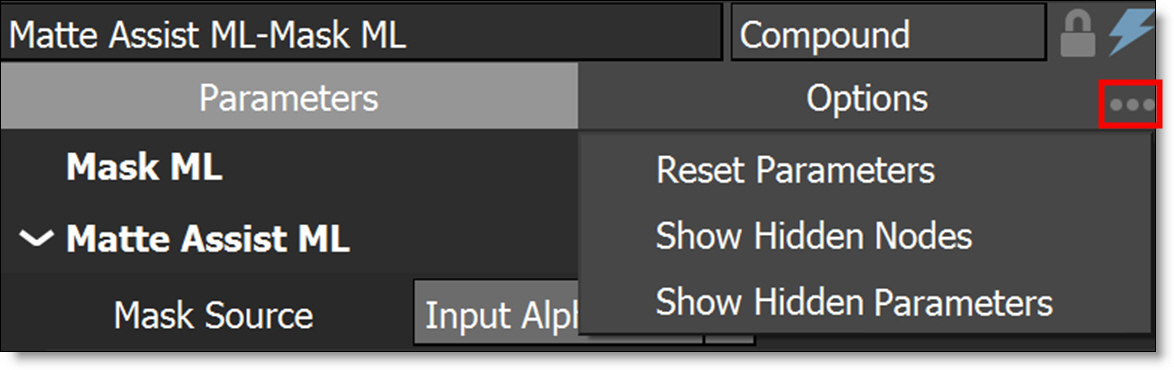The image size is (1174, 370).
Task: Click the Mask Source parameter label
Action: (213, 315)
